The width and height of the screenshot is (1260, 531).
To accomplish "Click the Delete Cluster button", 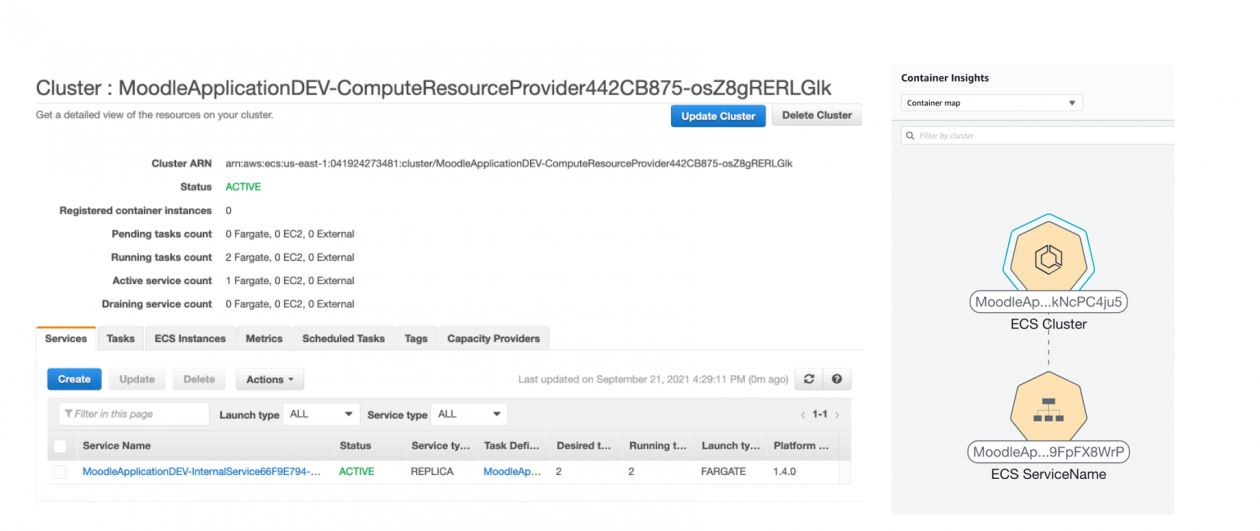I will [x=817, y=115].
